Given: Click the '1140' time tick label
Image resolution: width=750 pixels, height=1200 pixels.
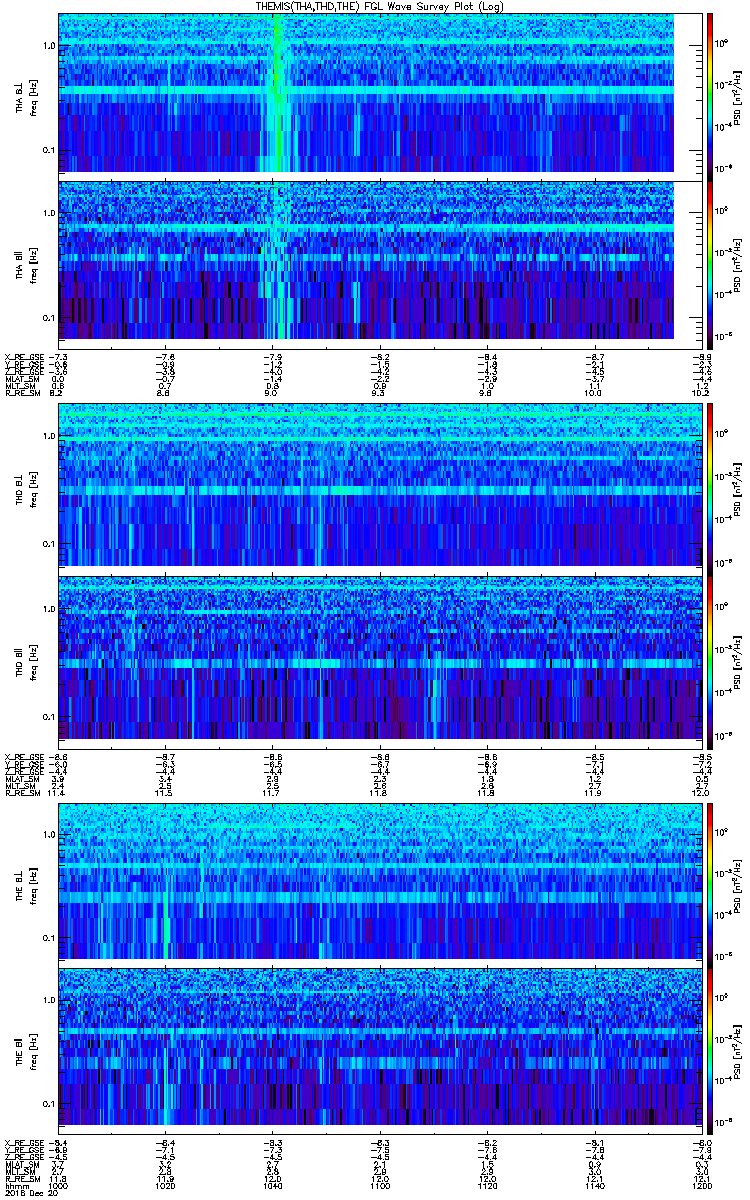Looking at the screenshot, I should click(594, 1186).
